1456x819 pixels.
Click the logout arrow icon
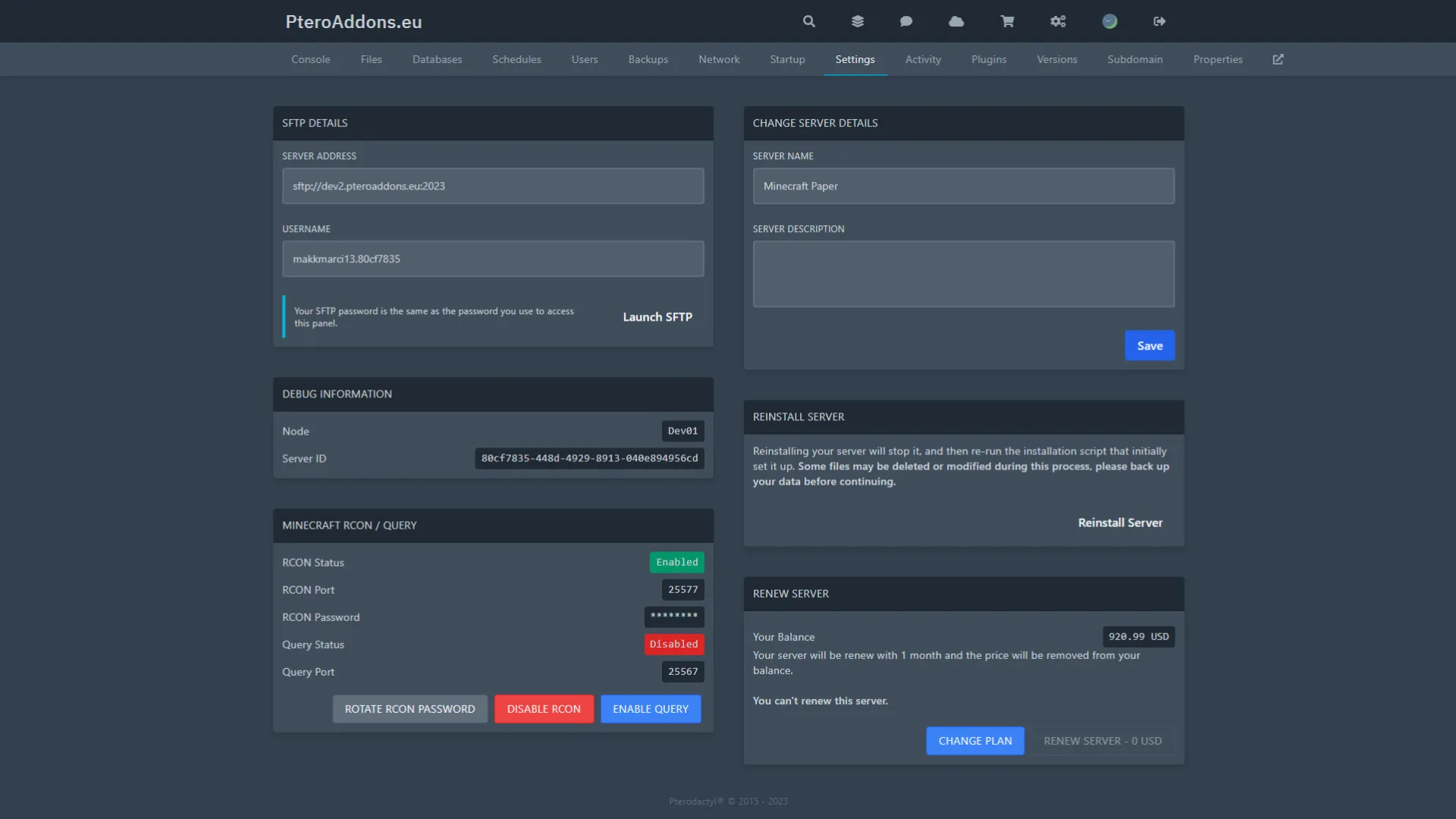(x=1159, y=21)
